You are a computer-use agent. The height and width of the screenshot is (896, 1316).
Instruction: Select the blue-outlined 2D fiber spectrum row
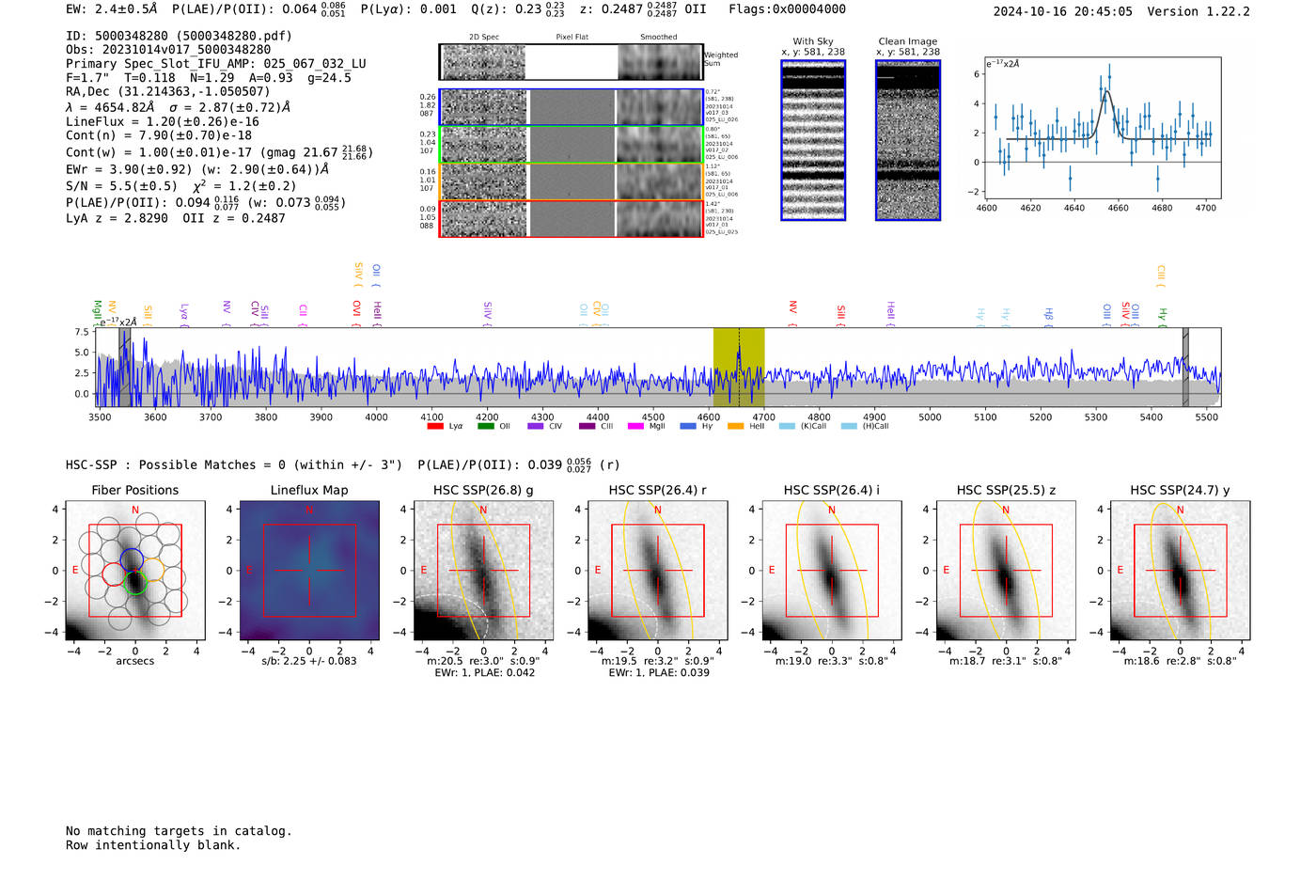click(571, 108)
